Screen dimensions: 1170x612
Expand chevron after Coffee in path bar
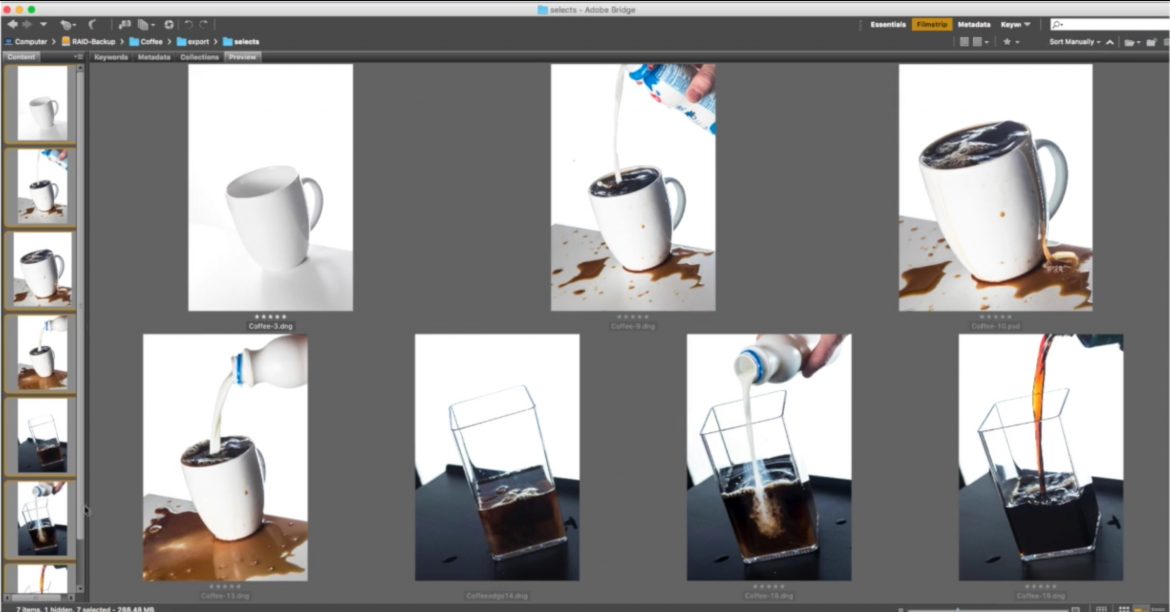tap(169, 42)
